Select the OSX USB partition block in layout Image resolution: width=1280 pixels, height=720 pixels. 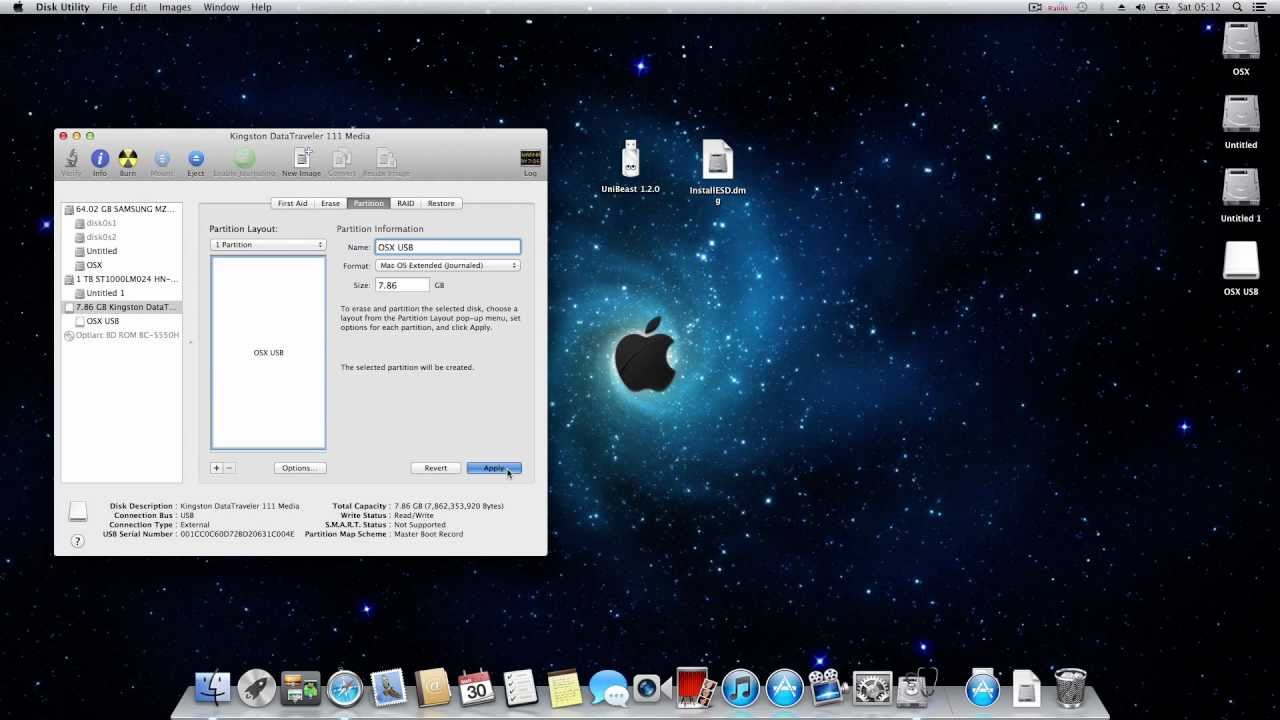[x=268, y=353]
